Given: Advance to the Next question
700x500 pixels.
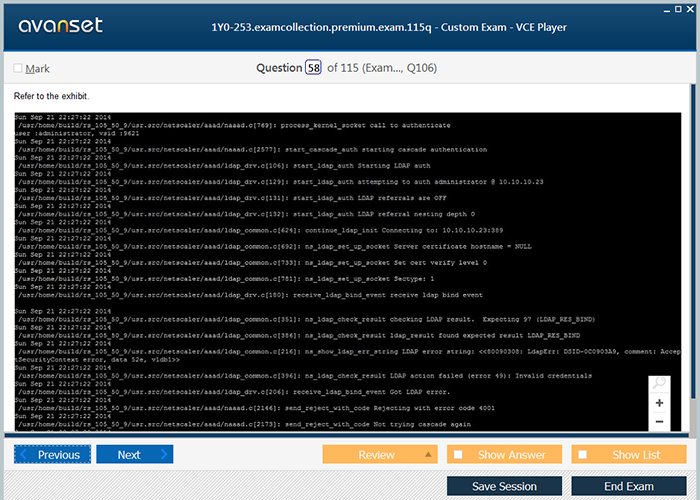Looking at the screenshot, I should click(134, 455).
